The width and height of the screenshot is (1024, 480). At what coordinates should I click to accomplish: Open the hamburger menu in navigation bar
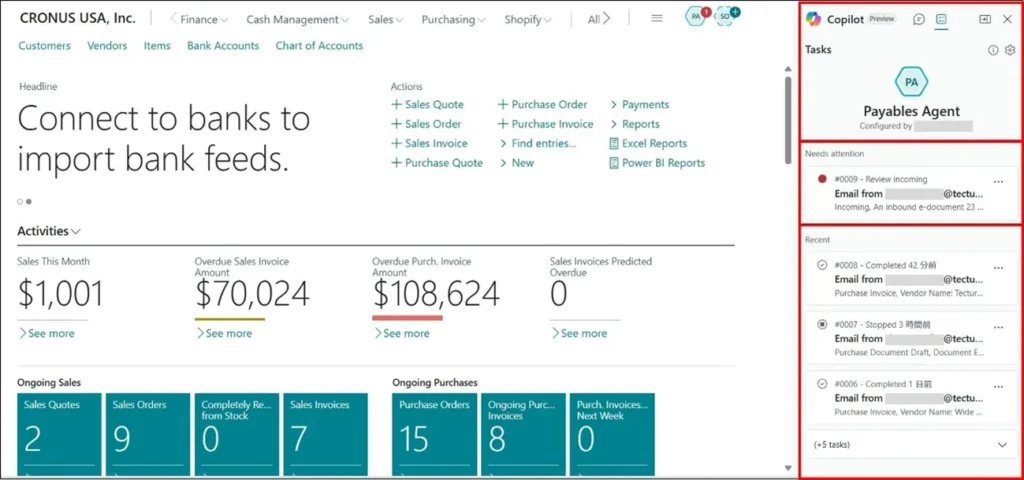pos(657,19)
